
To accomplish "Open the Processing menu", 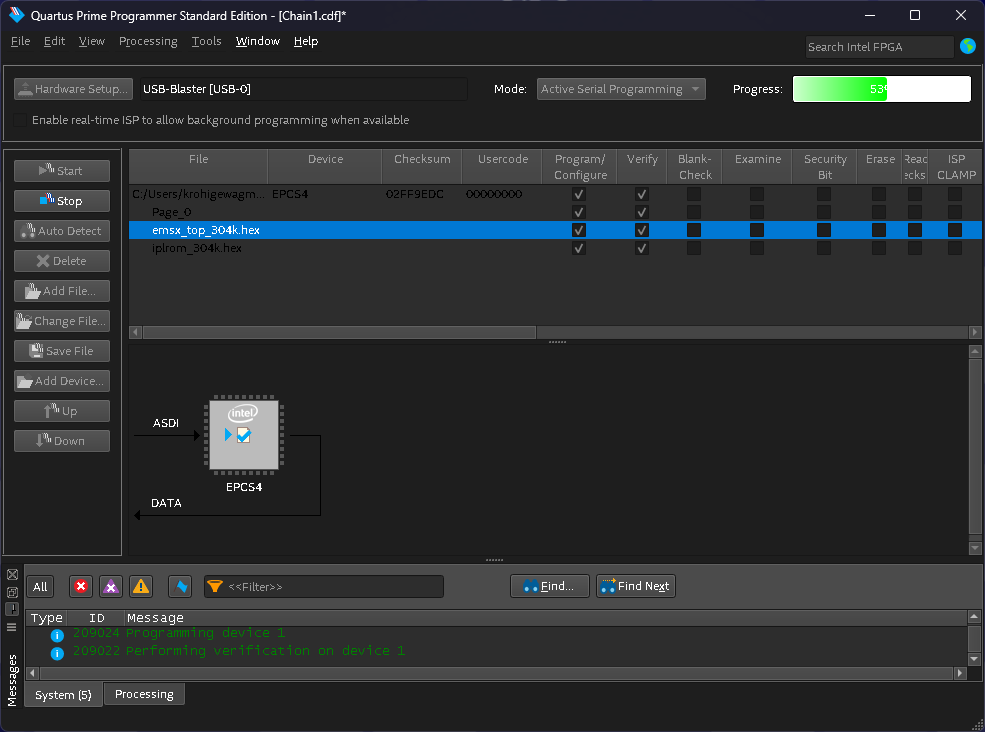I will (x=148, y=41).
